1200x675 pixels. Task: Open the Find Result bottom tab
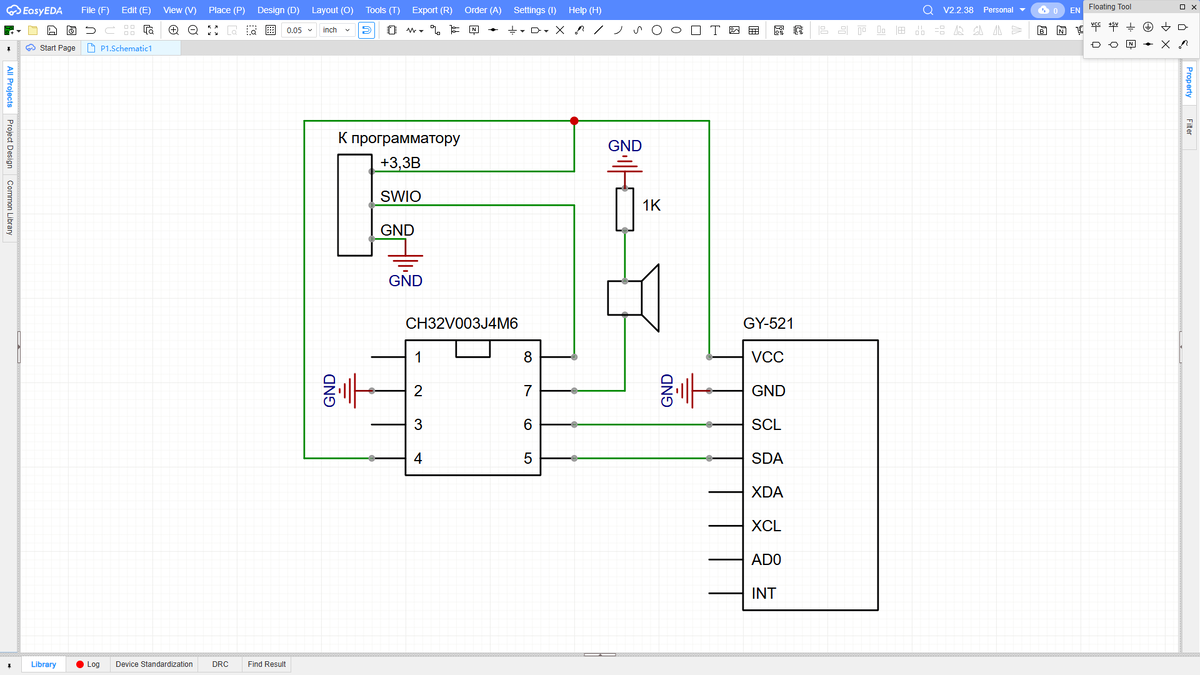pyautogui.click(x=267, y=664)
